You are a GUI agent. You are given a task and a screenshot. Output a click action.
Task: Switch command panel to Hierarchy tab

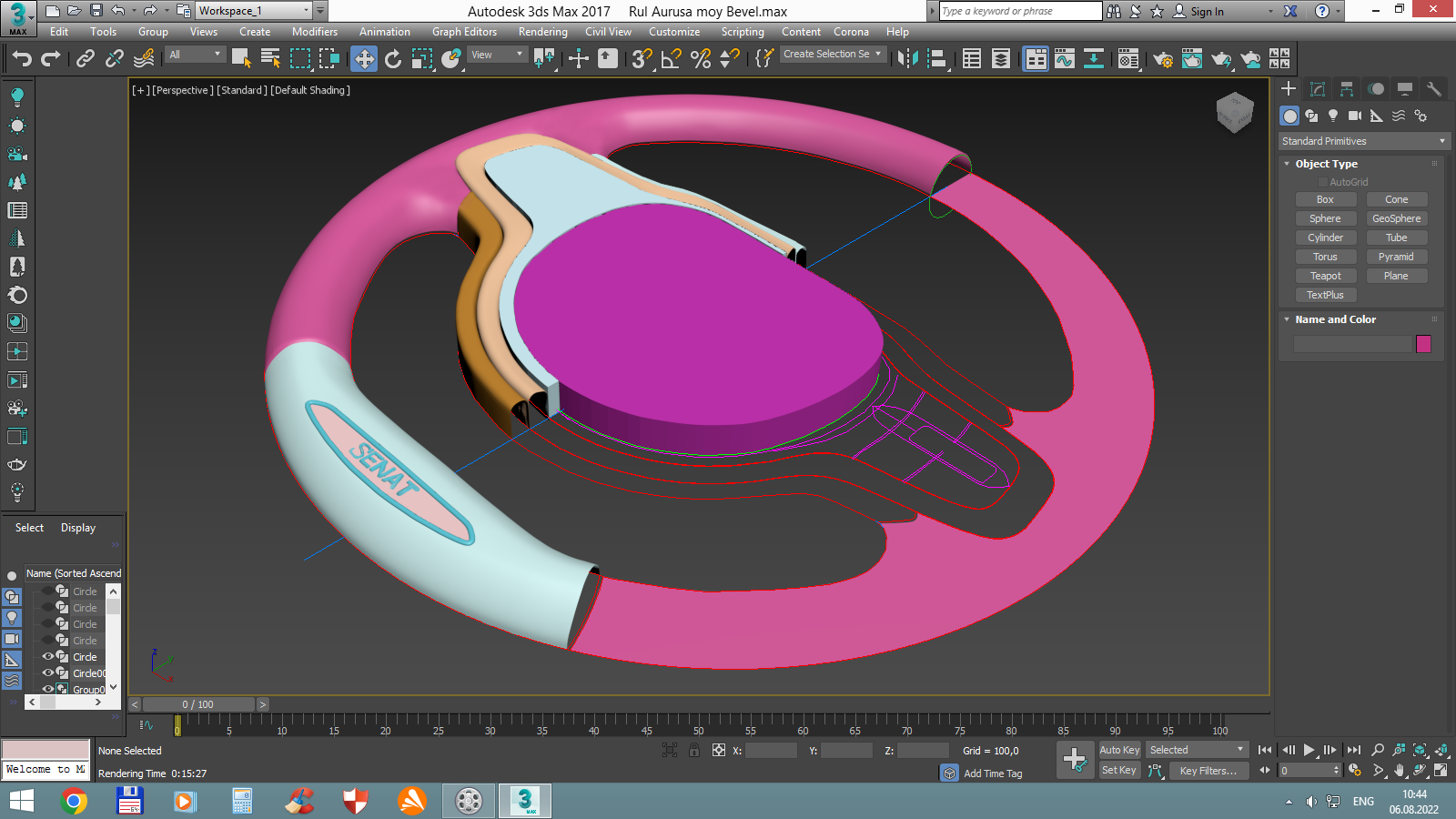coord(1347,88)
